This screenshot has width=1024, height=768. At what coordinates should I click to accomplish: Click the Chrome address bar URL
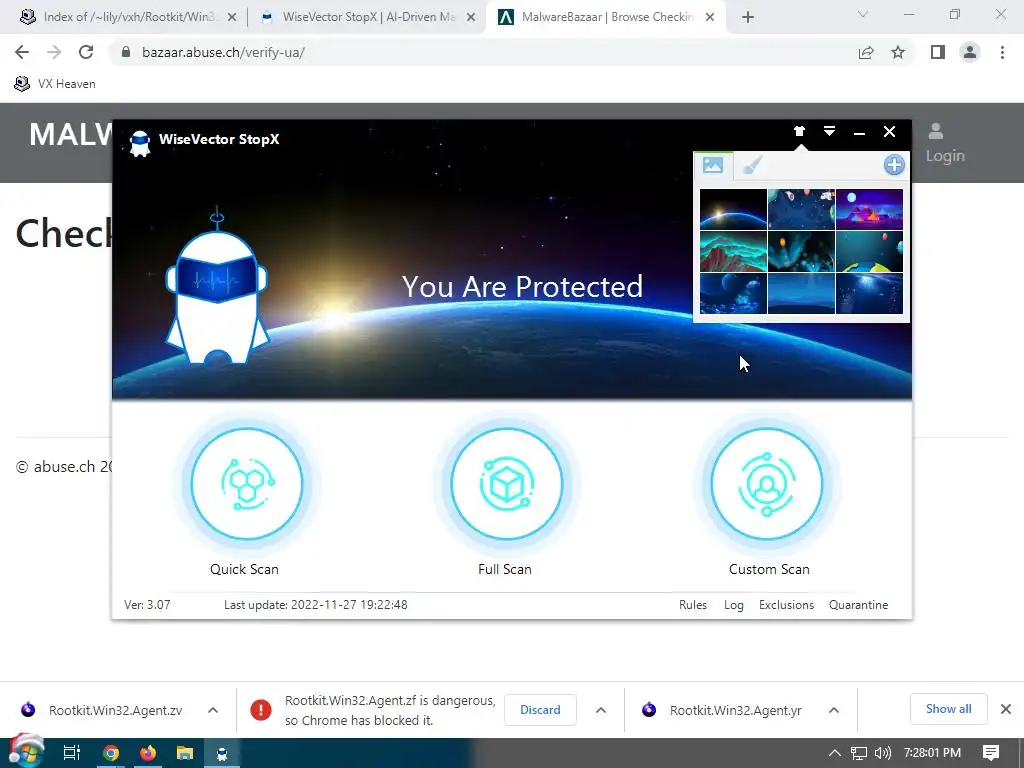pos(223,52)
